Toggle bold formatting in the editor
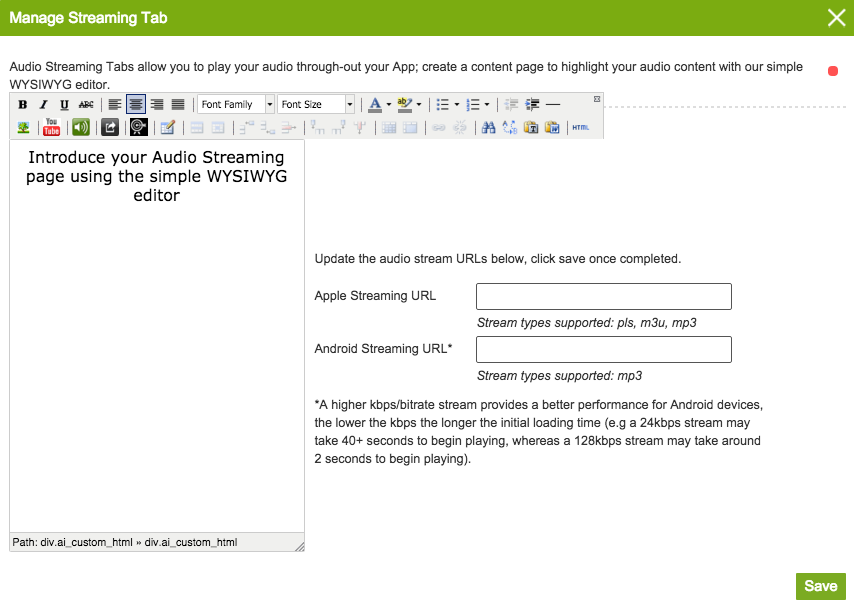Viewport: 854px width, 608px height. pos(23,105)
